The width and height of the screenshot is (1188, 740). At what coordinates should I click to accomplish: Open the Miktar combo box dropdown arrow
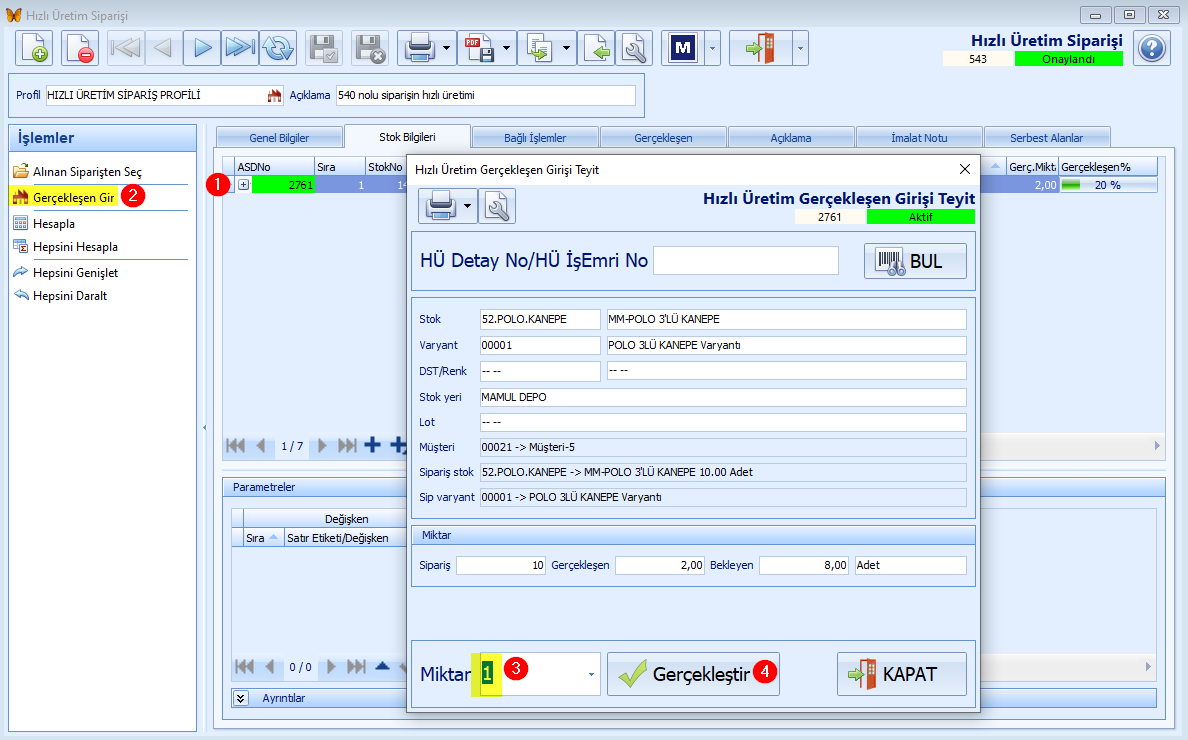tap(591, 674)
